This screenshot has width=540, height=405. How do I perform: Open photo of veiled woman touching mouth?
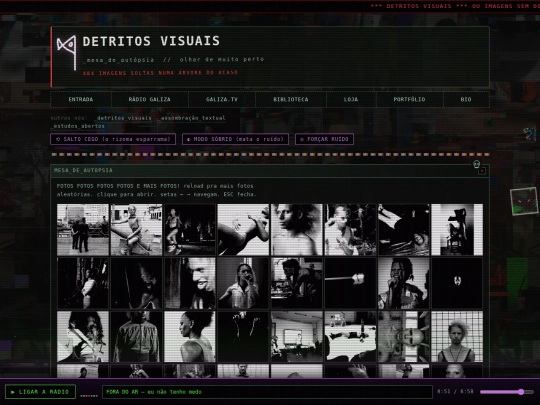(x=243, y=283)
